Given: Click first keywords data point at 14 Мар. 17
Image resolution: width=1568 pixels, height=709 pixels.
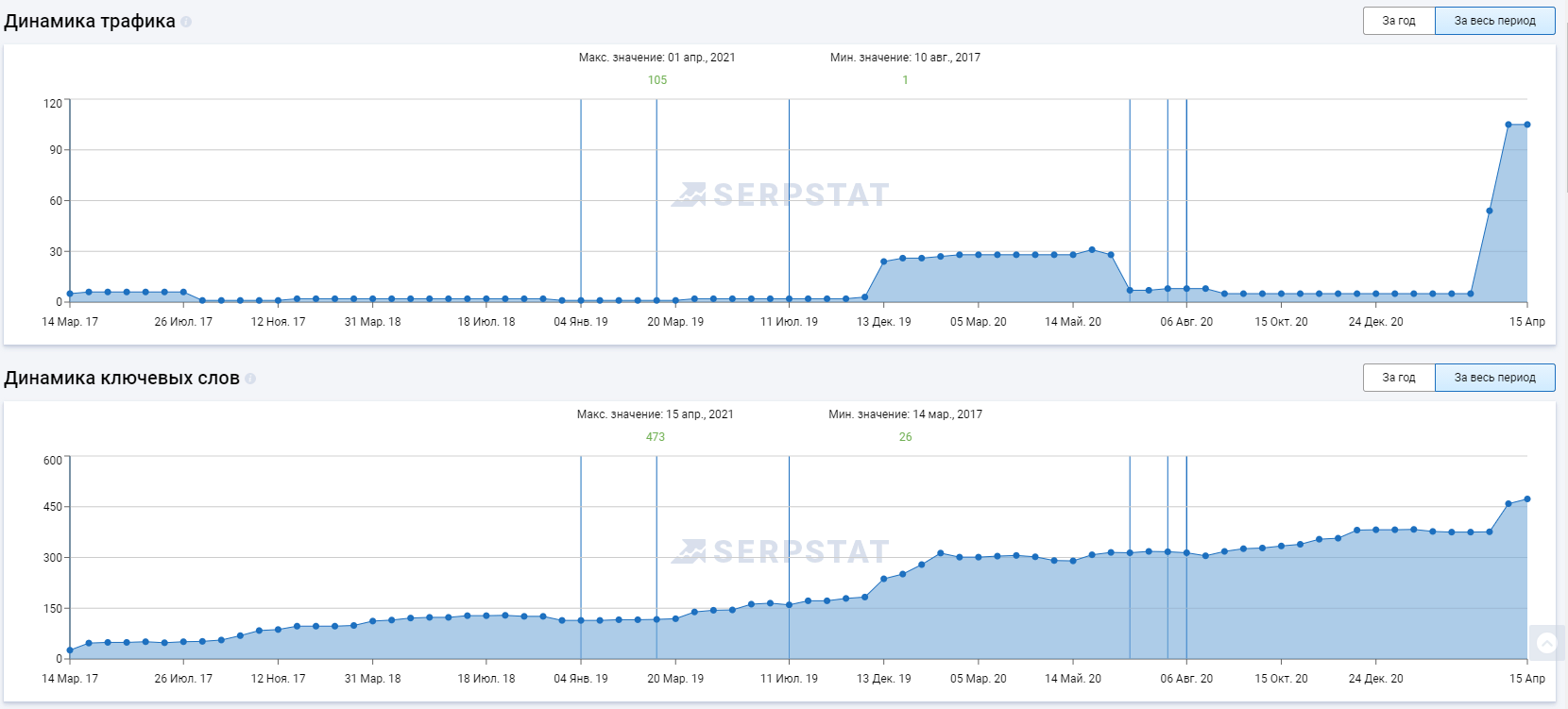Looking at the screenshot, I should [70, 650].
